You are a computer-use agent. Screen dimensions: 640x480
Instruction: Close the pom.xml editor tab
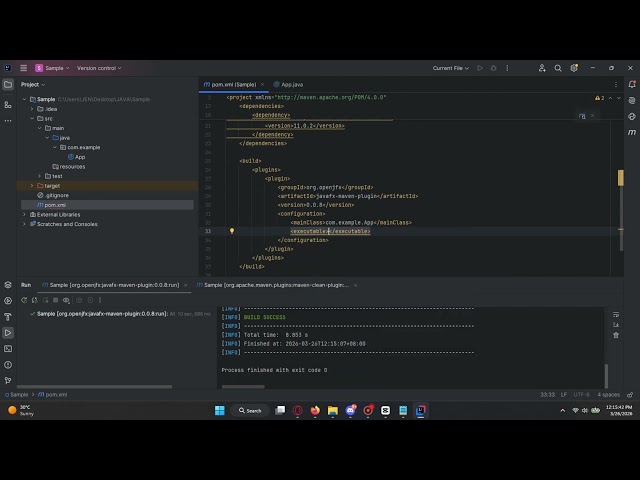262,84
